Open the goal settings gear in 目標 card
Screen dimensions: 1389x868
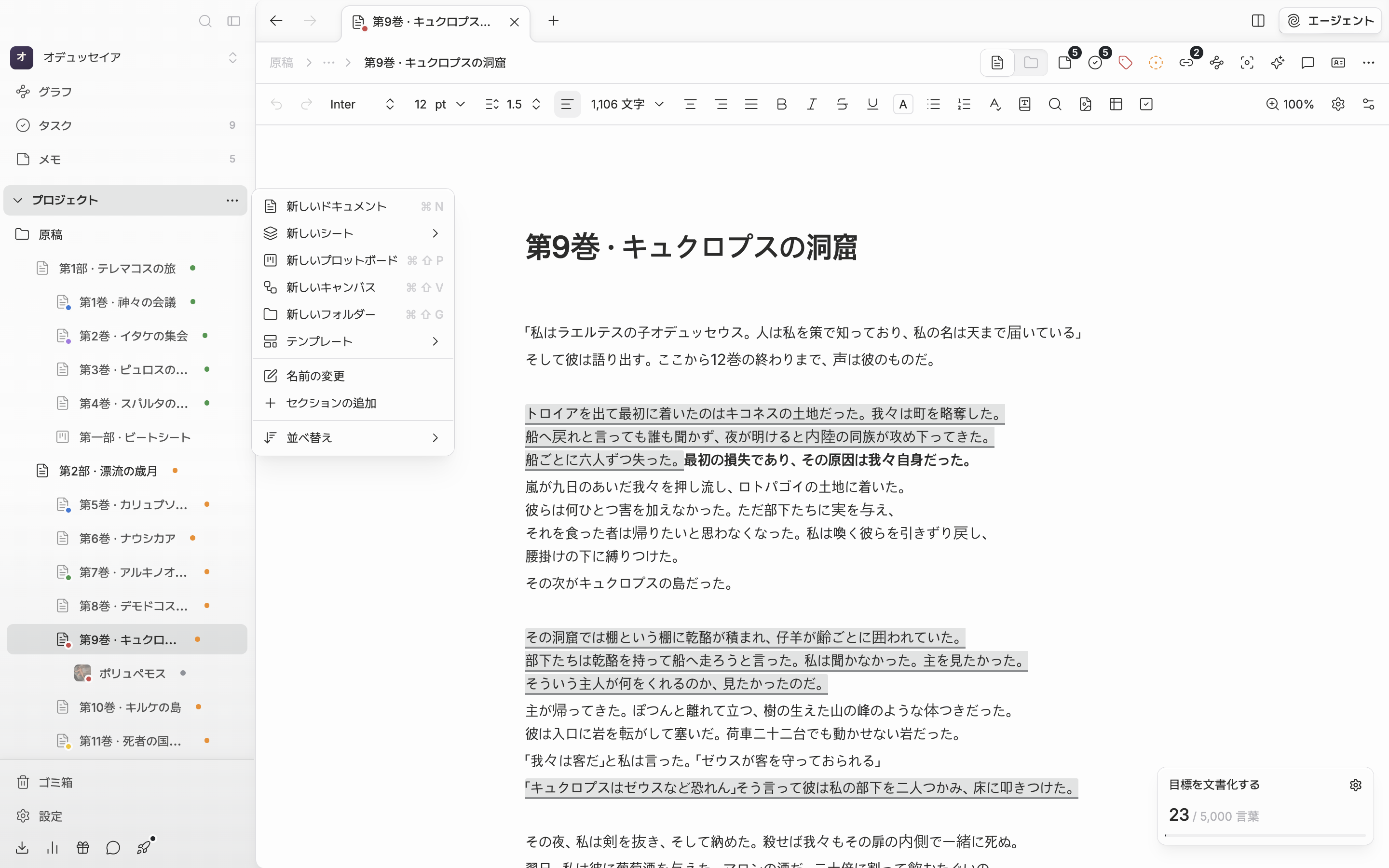coord(1356,785)
